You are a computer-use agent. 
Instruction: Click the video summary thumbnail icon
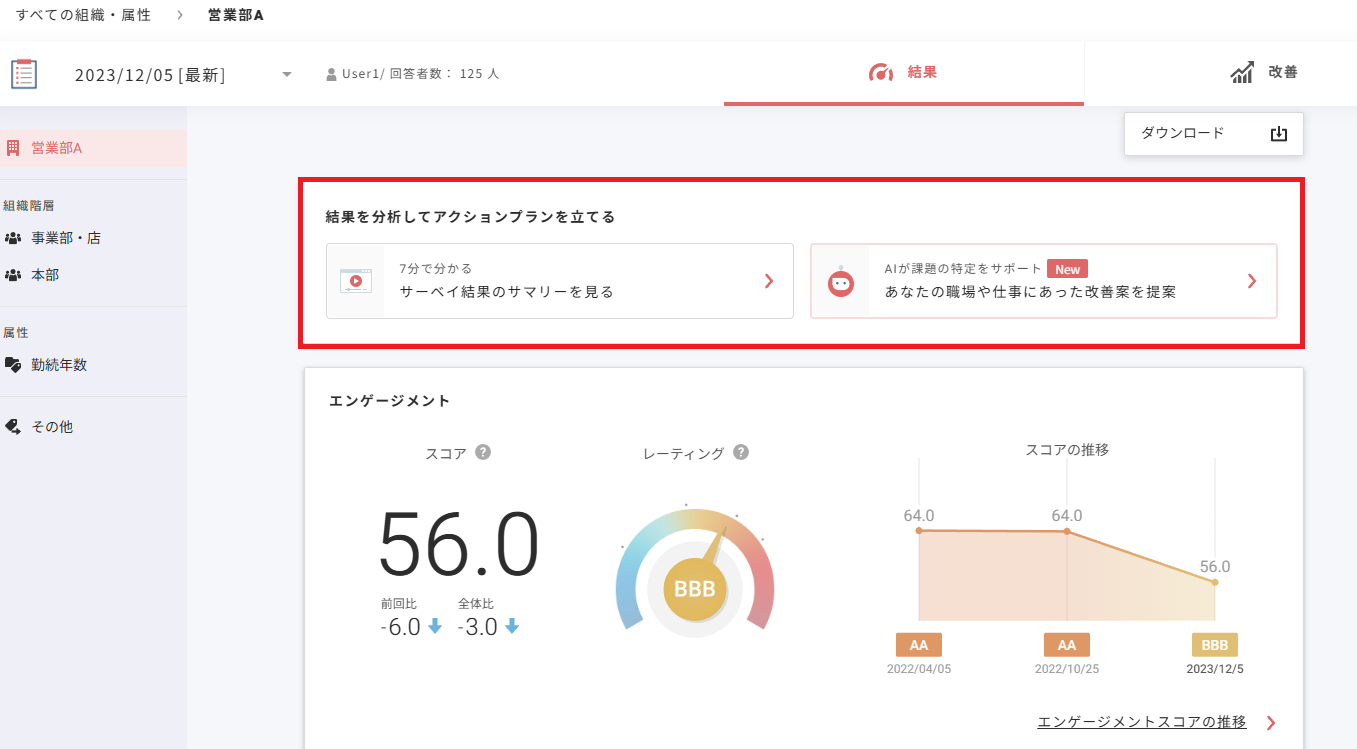point(355,281)
